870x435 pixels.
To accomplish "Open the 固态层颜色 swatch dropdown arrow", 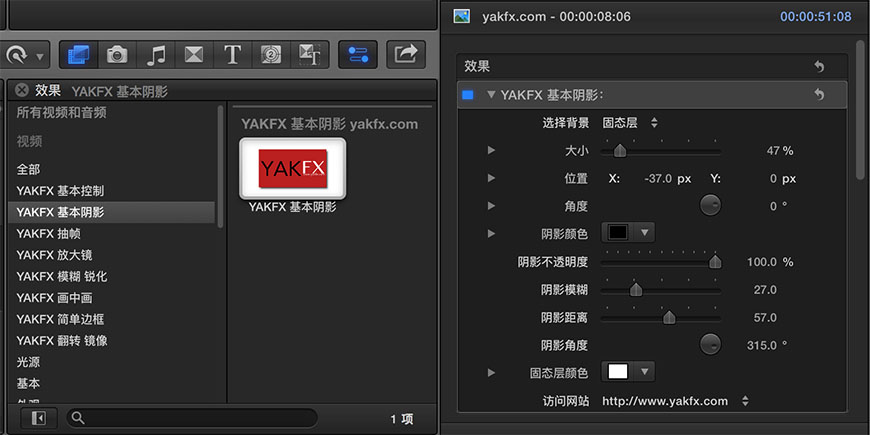I will (644, 371).
